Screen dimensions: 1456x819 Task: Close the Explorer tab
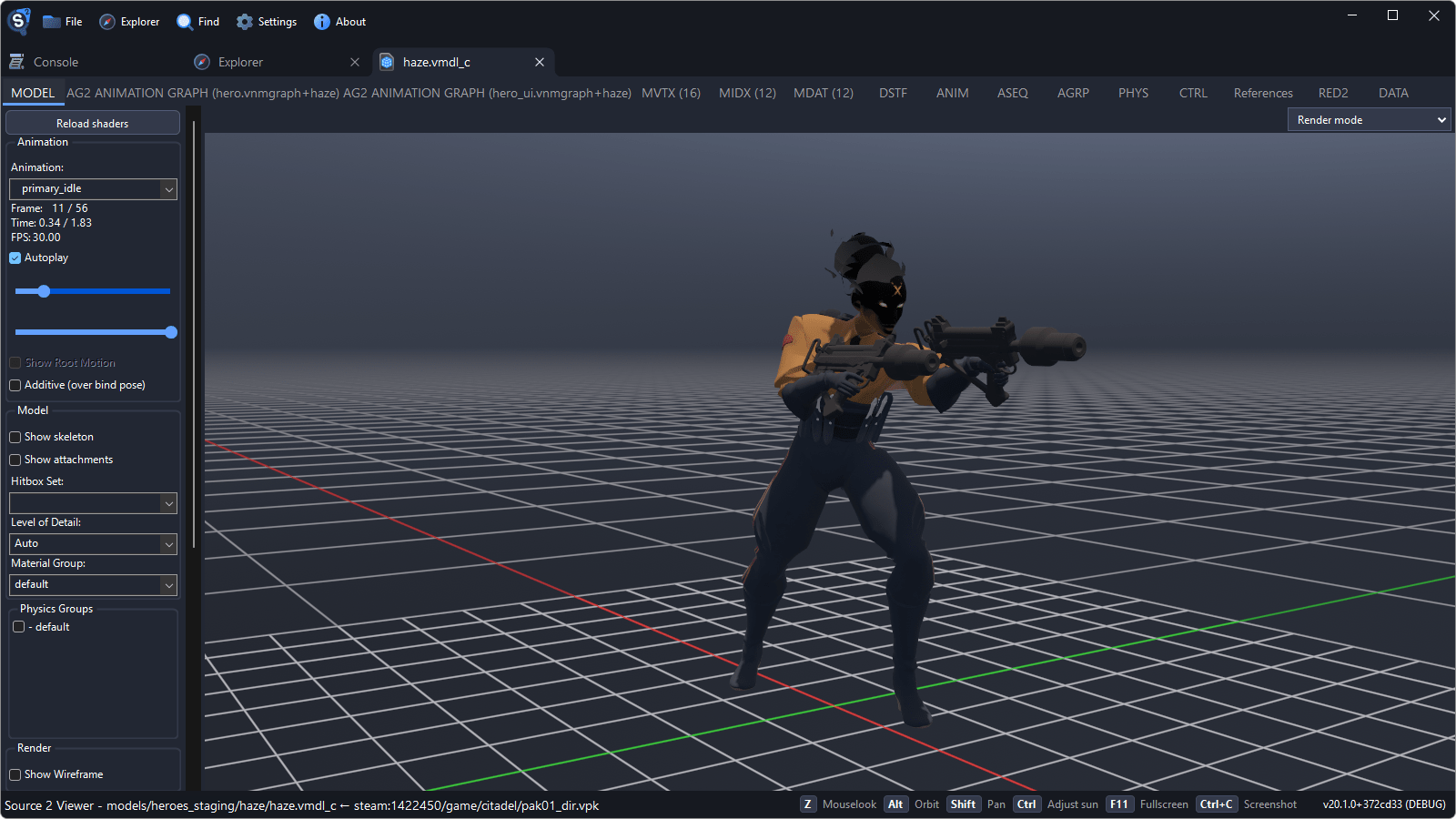pos(355,62)
